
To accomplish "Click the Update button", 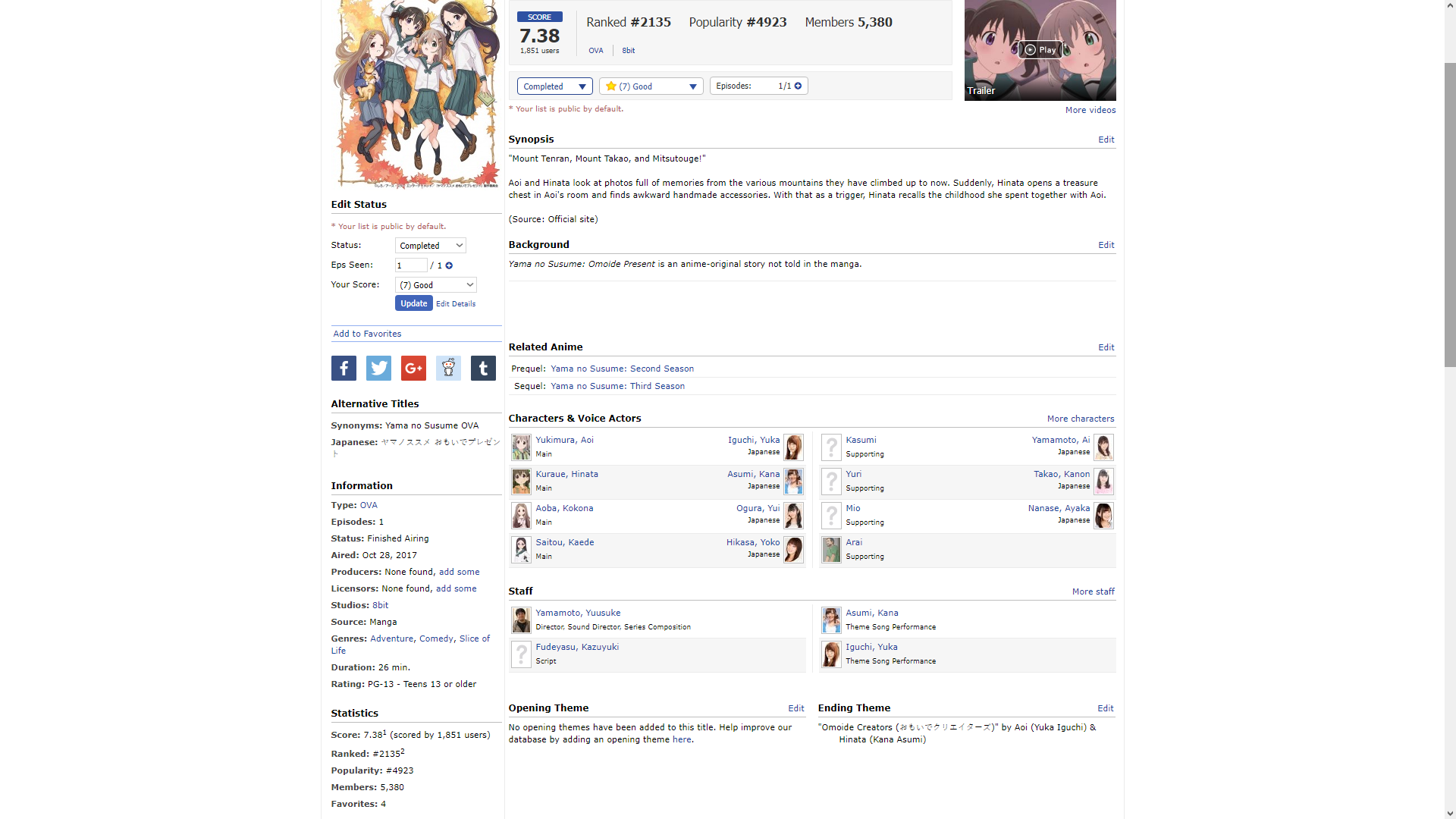I will [413, 303].
